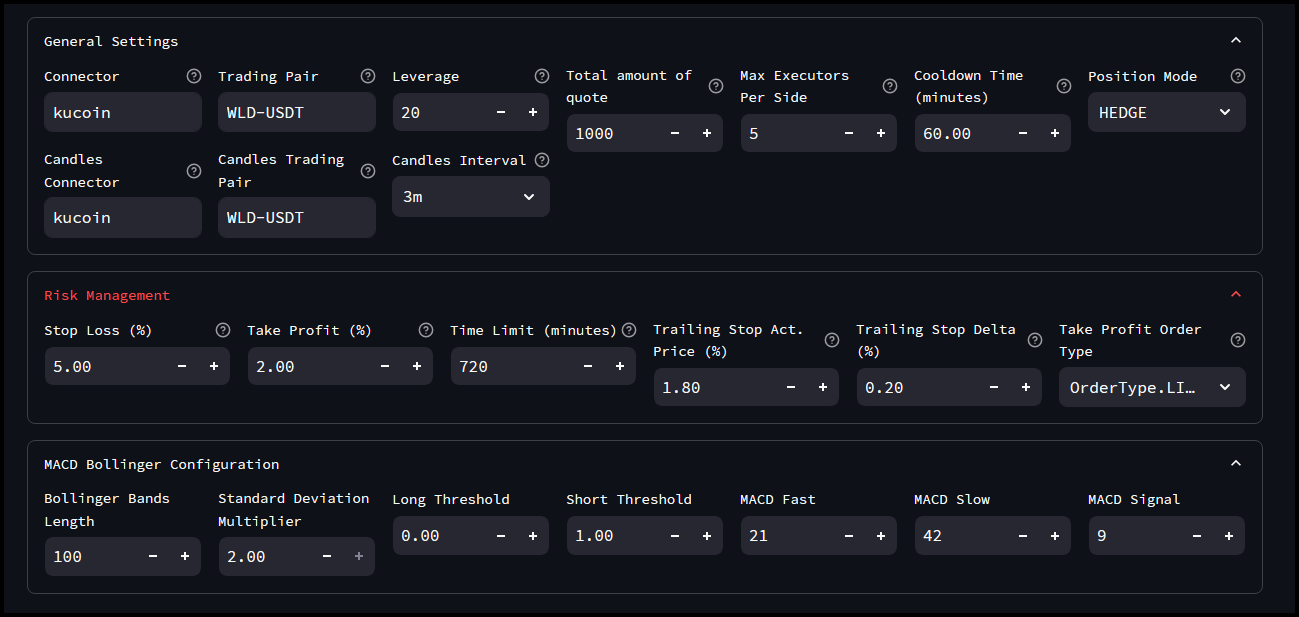Image resolution: width=1299 pixels, height=617 pixels.
Task: Decrease Stop Loss using the minus stepper
Action: tap(181, 366)
